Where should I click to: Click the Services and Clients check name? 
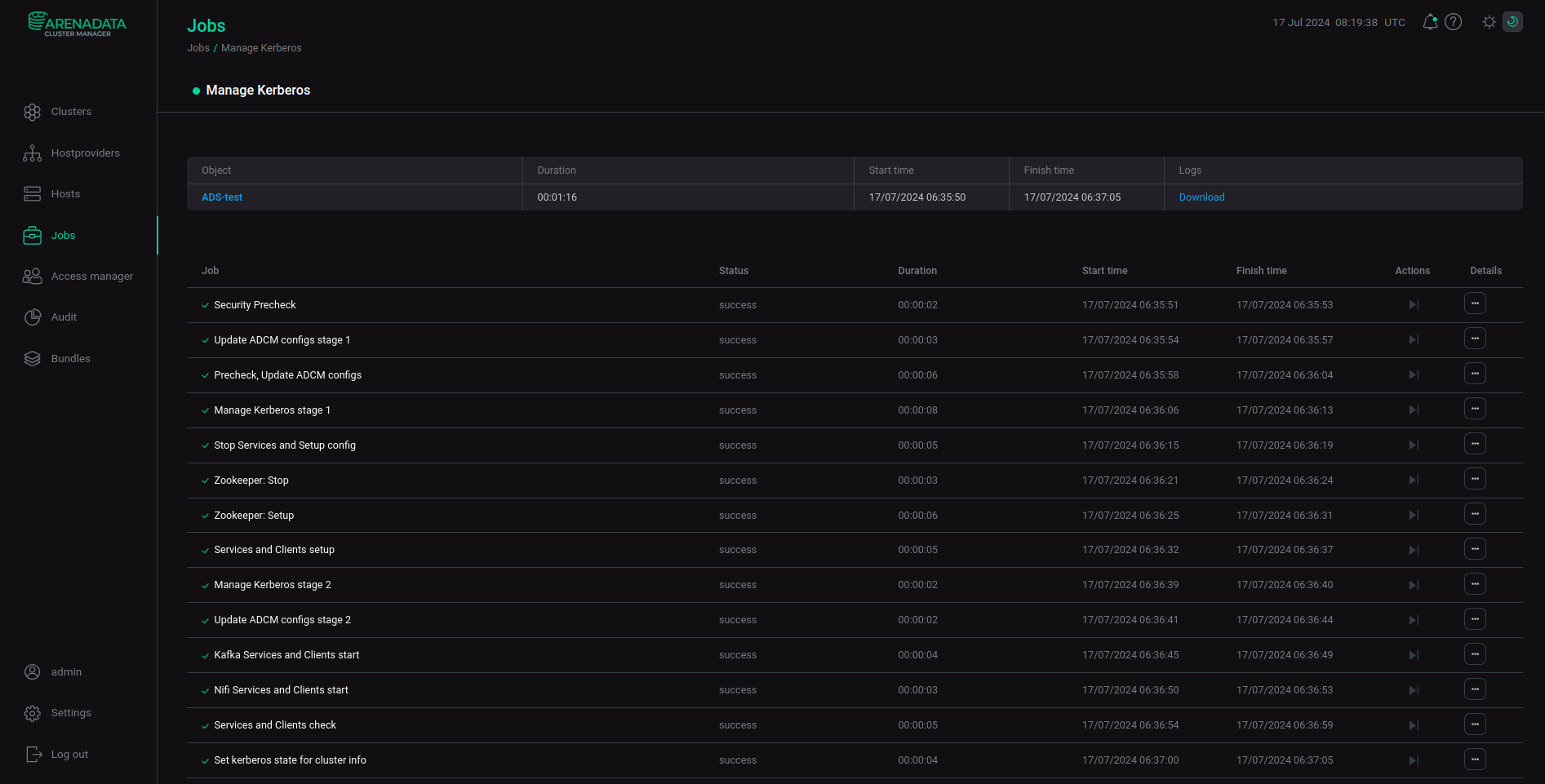[275, 725]
